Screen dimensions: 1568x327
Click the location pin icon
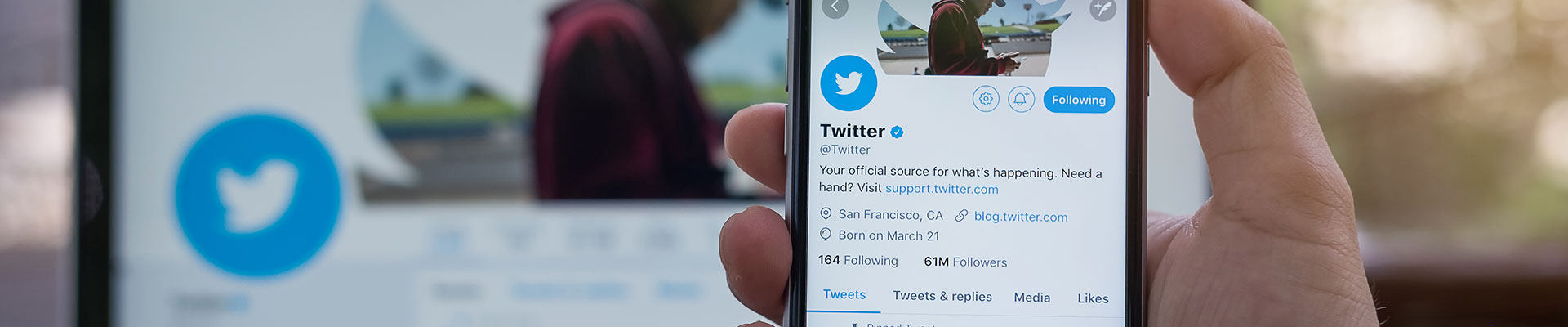point(826,214)
